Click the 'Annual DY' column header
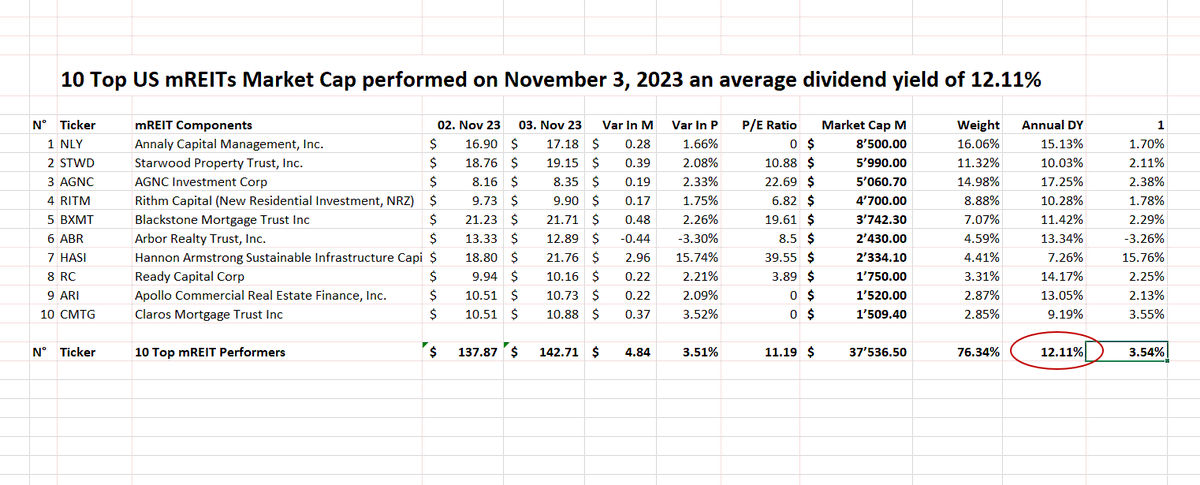Image resolution: width=1200 pixels, height=485 pixels. [1051, 126]
